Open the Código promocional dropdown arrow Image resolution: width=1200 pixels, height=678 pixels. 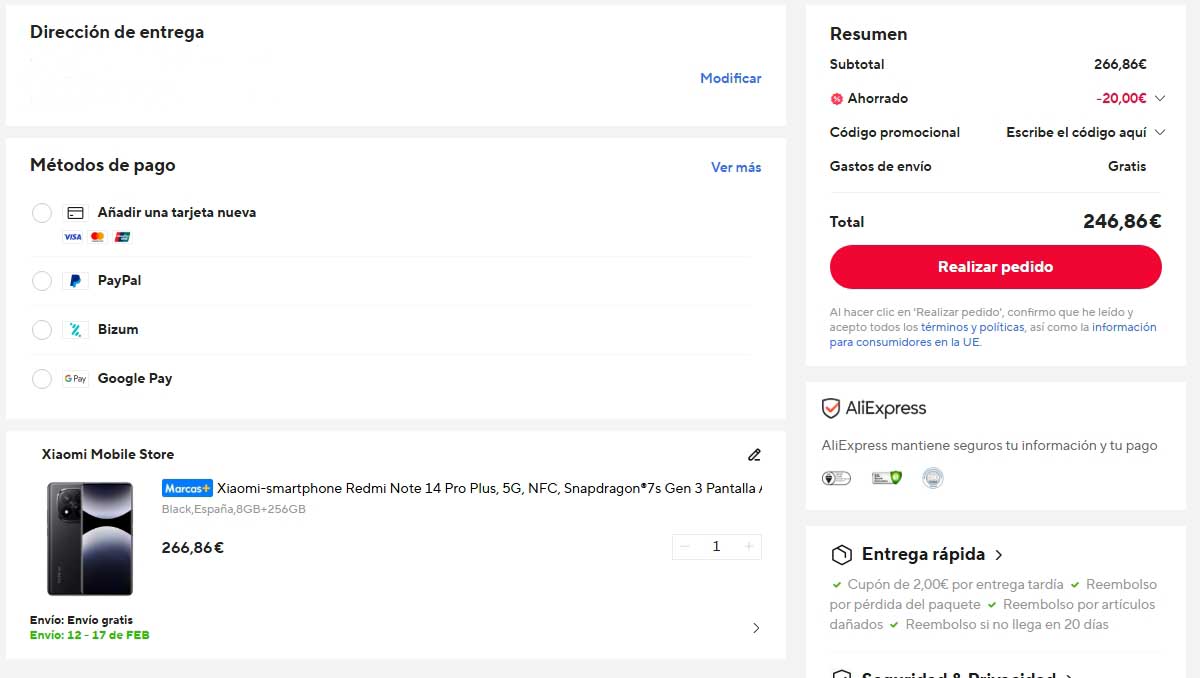click(1160, 132)
